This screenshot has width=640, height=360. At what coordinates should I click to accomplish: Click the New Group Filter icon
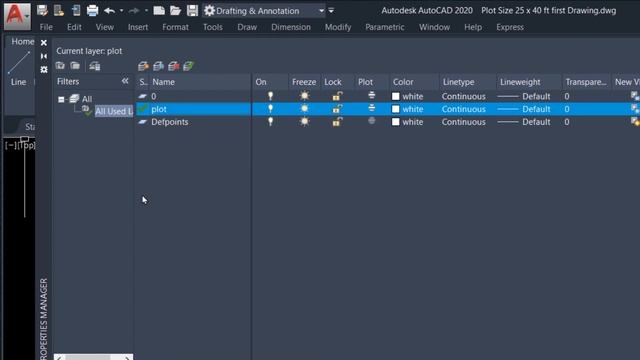coord(75,66)
